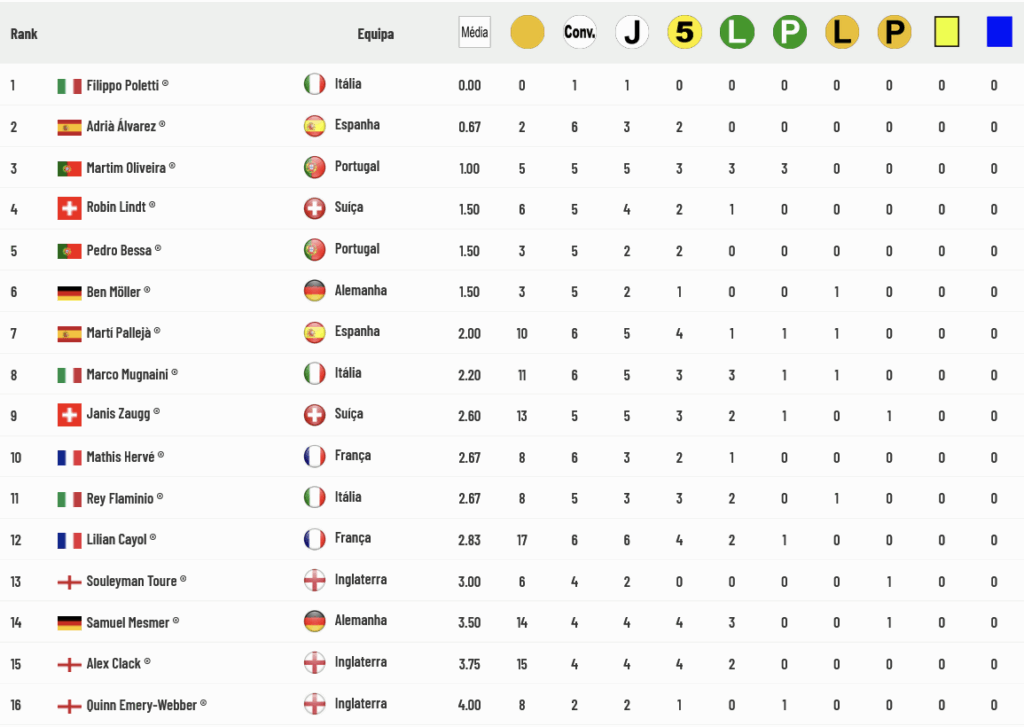Screen dimensions: 1024x727
Task: Click the yellow 5 column icon
Action: click(x=684, y=32)
